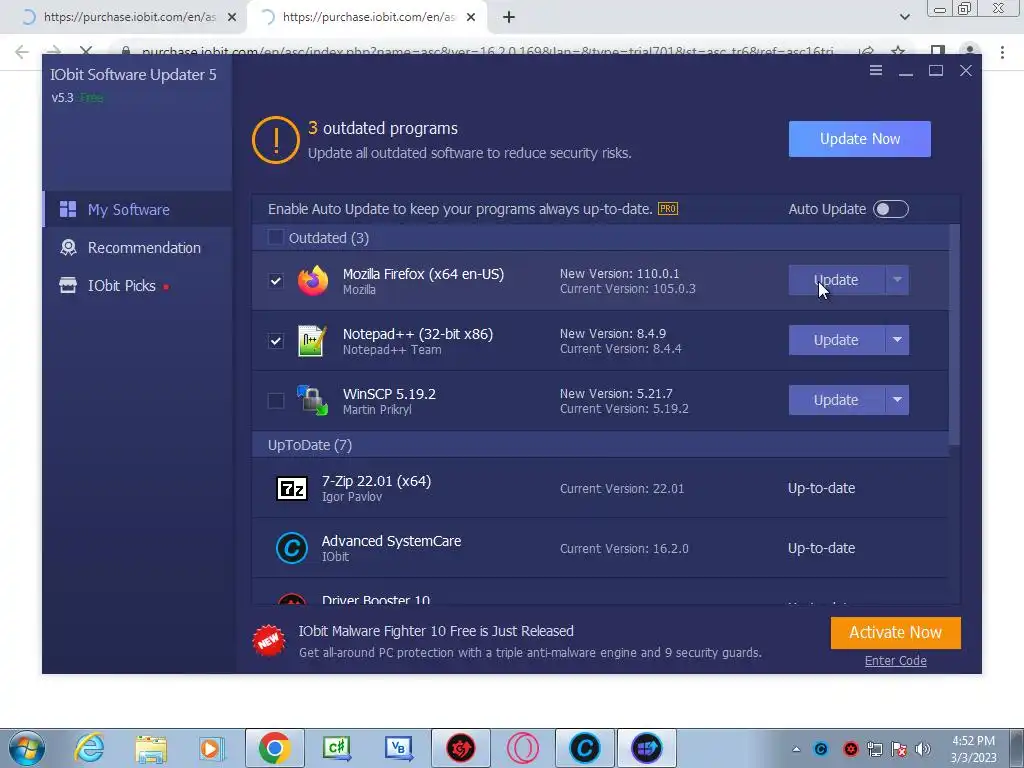
Task: Open Chrome tab search dropdown chevron
Action: point(904,17)
